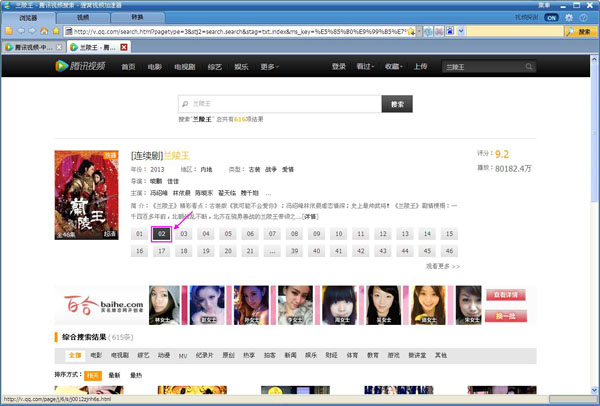
Task: Sort results by 最热
Action: 136,375
